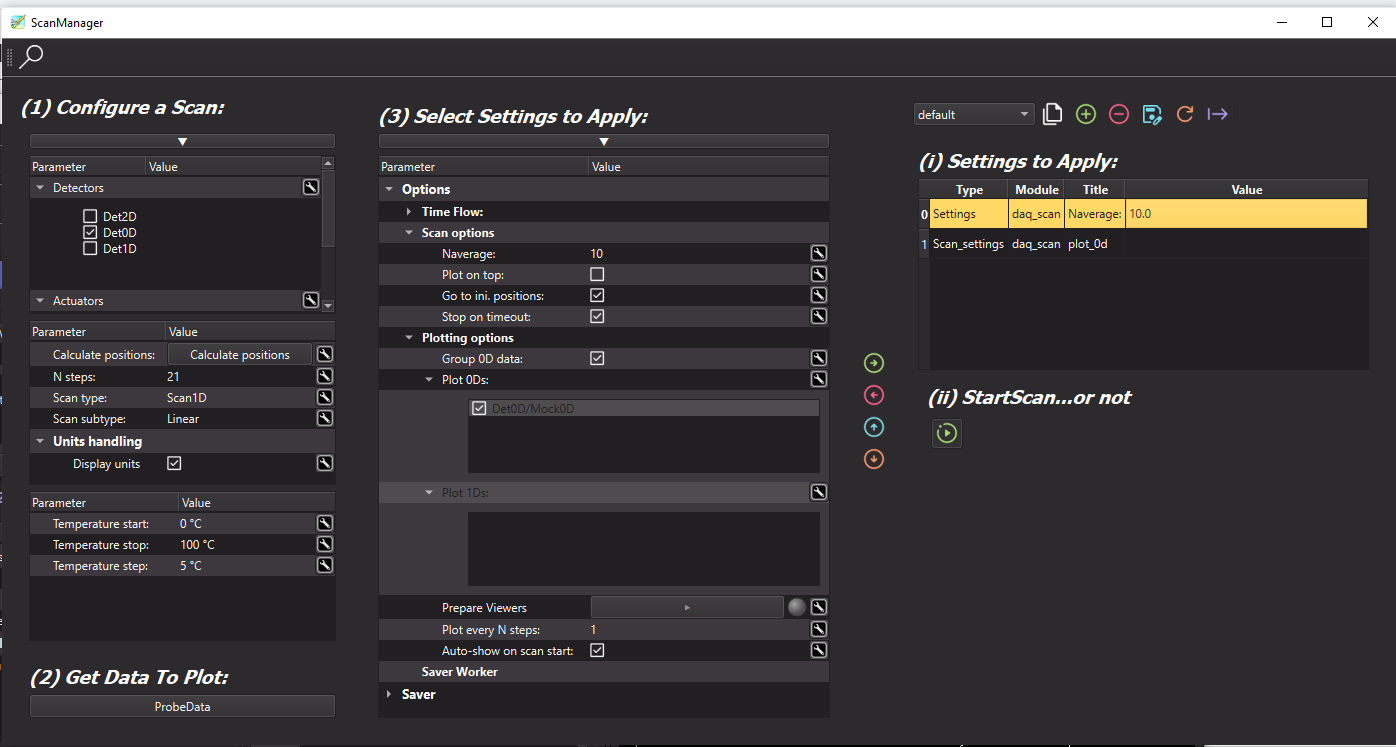This screenshot has width=1396, height=747.
Task: Uncheck the Det0D detector checkbox
Action: [90, 232]
